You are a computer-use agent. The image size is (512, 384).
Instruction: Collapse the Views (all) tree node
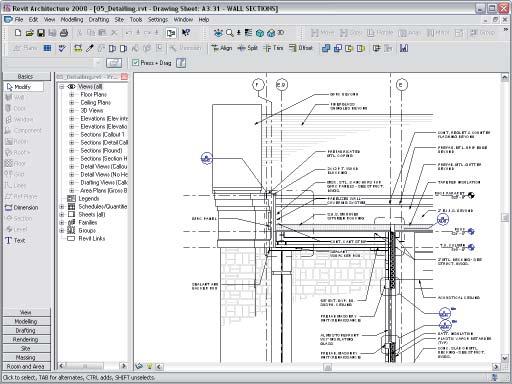(x=62, y=87)
